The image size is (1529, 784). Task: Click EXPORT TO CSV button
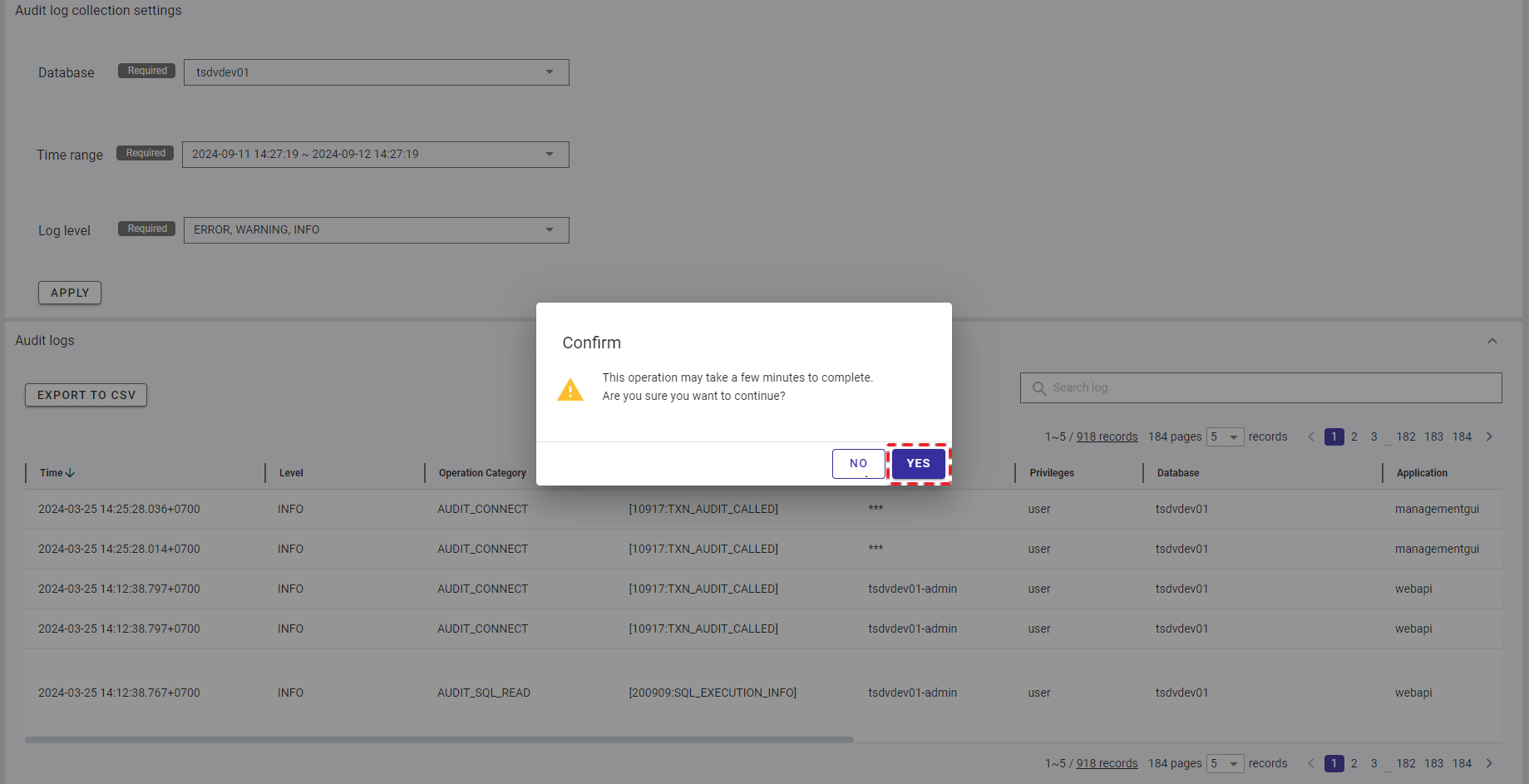86,395
